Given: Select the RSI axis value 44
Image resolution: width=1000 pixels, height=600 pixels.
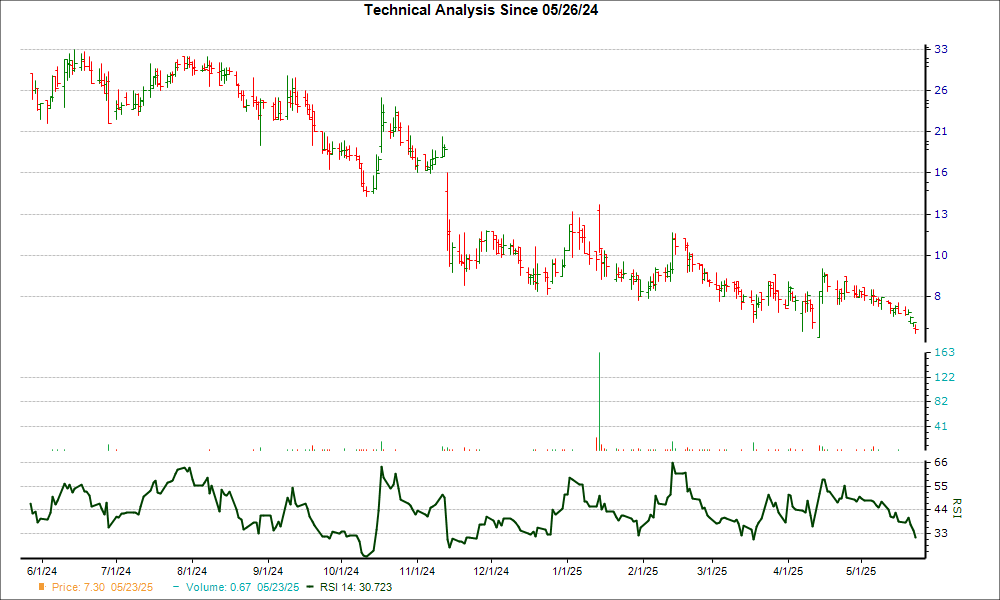Looking at the screenshot, I should point(941,509).
